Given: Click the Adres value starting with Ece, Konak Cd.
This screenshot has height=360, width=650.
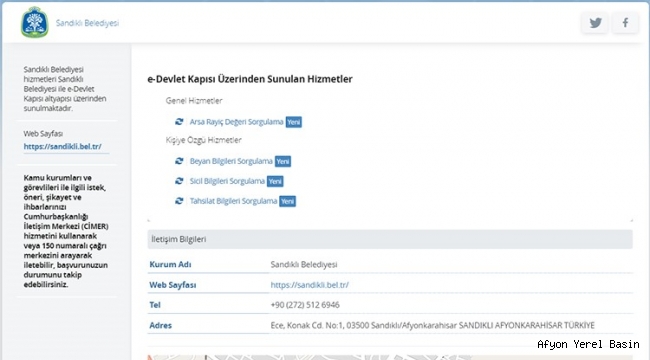Looking at the screenshot, I should click(432, 325).
